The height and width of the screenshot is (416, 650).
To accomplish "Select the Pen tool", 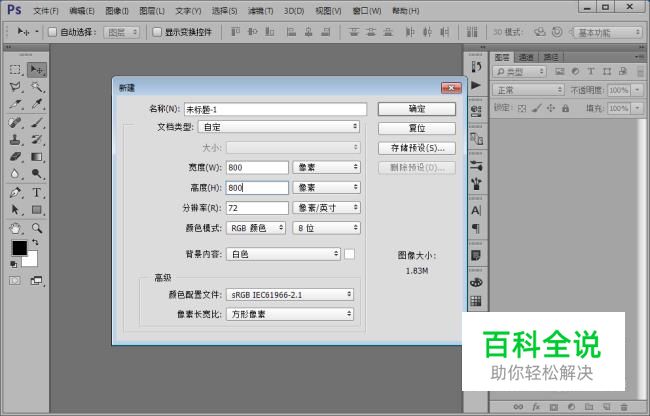I will (15, 193).
